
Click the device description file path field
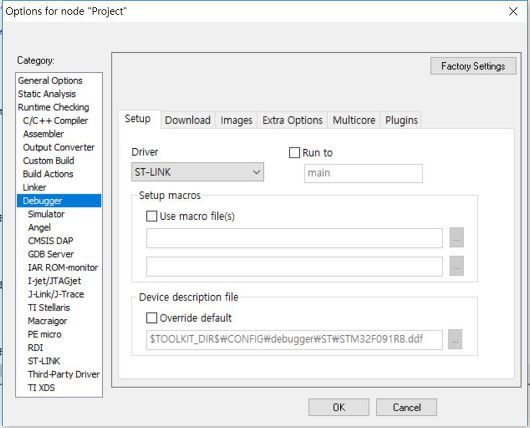(294, 339)
